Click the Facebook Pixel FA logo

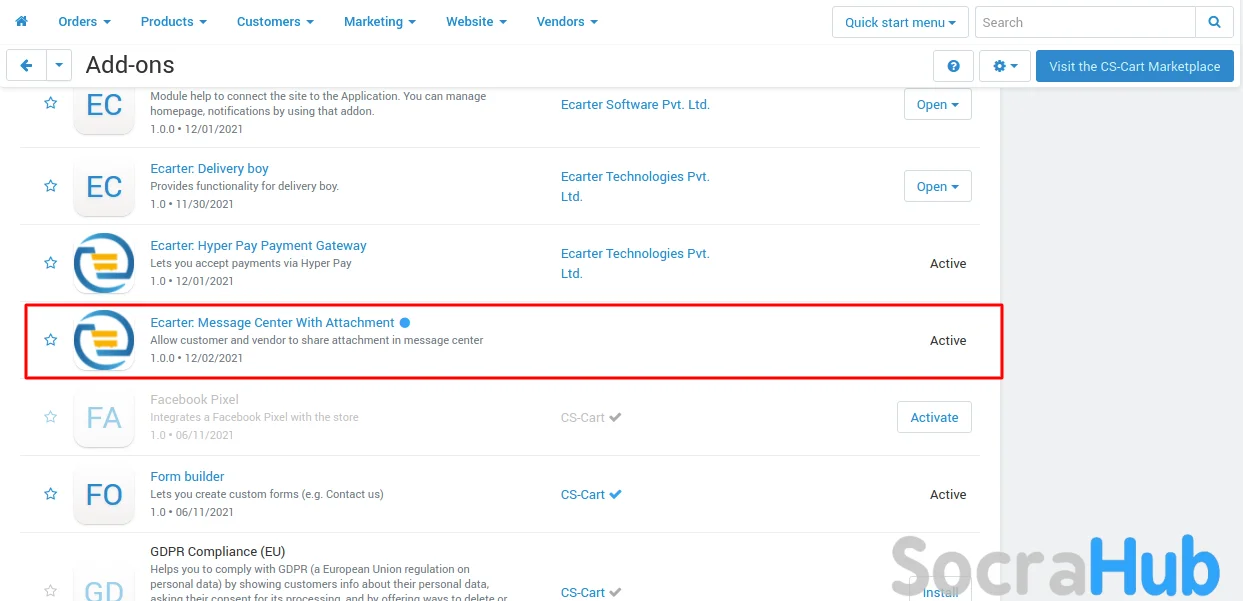coord(104,417)
